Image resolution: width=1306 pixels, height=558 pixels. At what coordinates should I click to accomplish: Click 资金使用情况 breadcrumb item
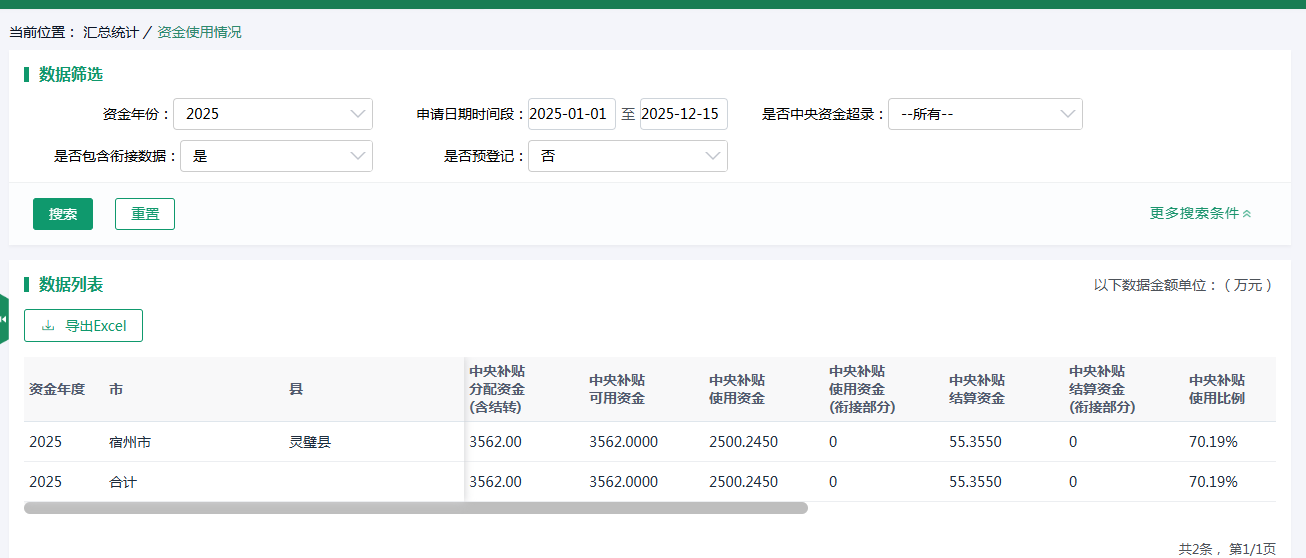(199, 32)
